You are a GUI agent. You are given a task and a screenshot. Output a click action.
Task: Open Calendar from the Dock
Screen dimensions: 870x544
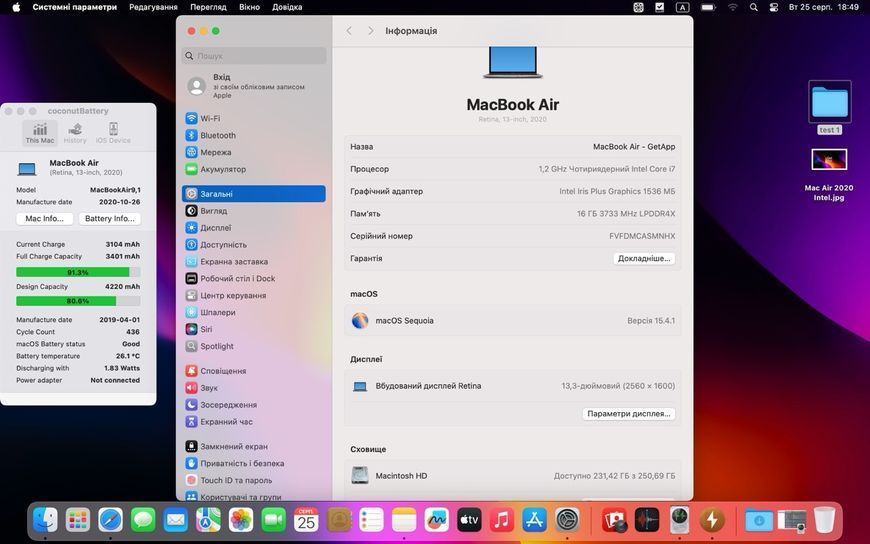click(x=306, y=520)
